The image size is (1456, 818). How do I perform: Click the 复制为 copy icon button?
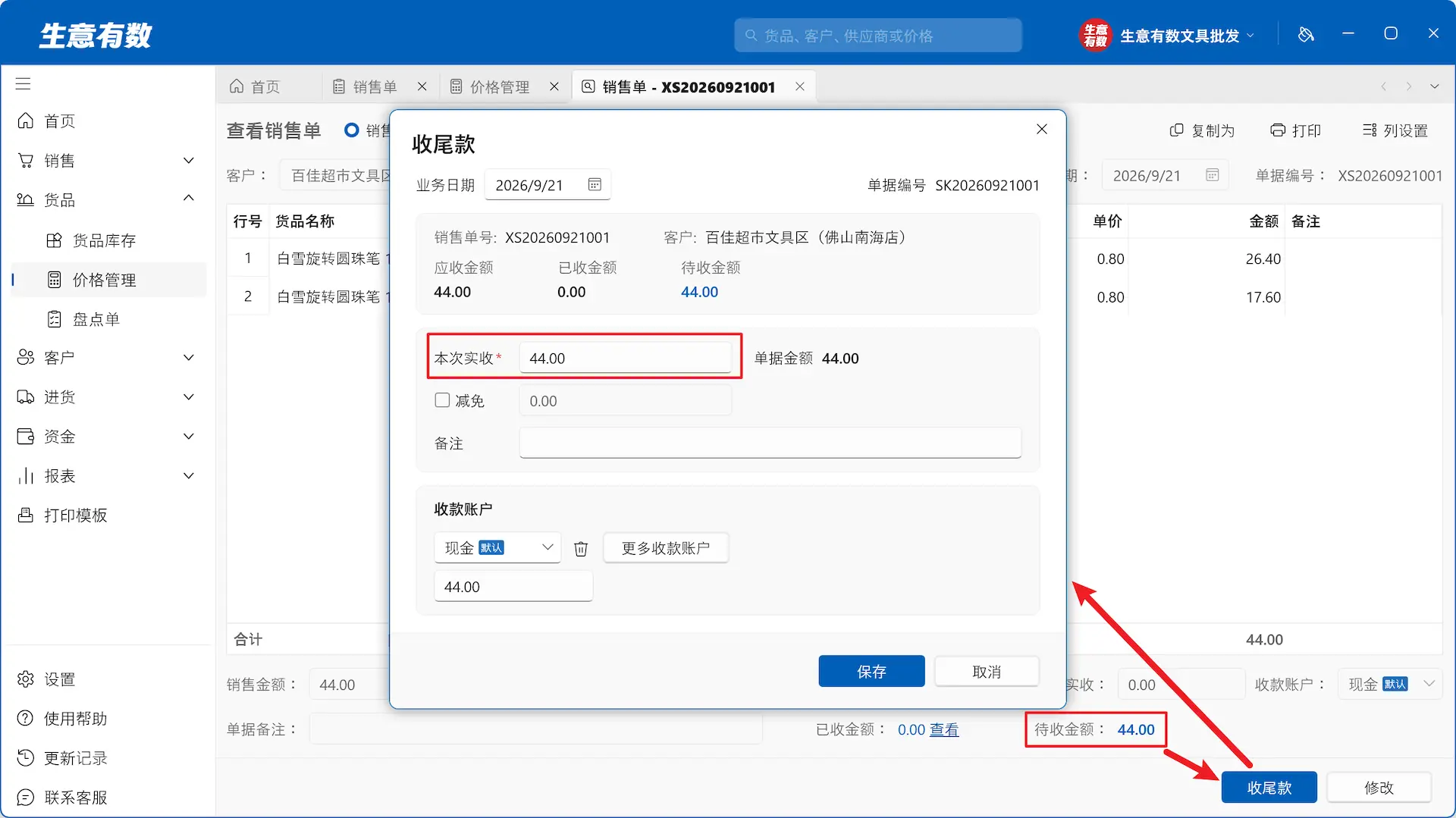(1203, 130)
